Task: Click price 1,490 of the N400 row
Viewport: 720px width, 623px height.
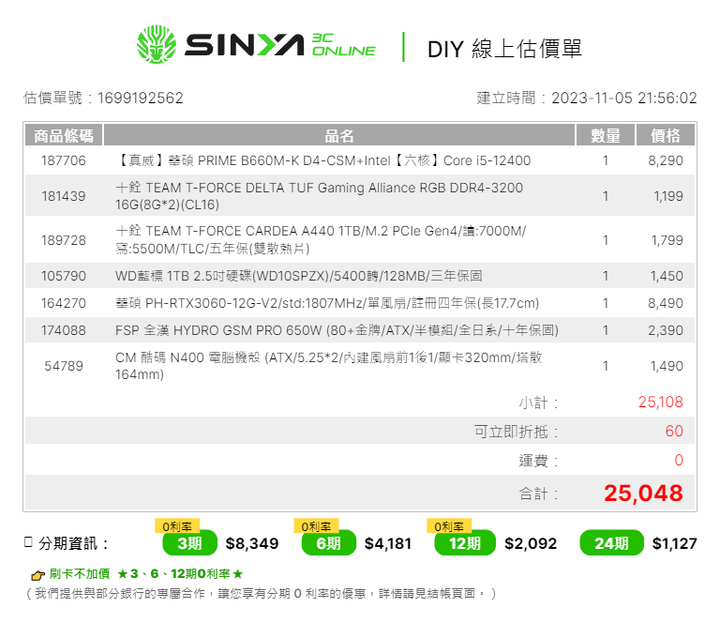Action: (667, 366)
